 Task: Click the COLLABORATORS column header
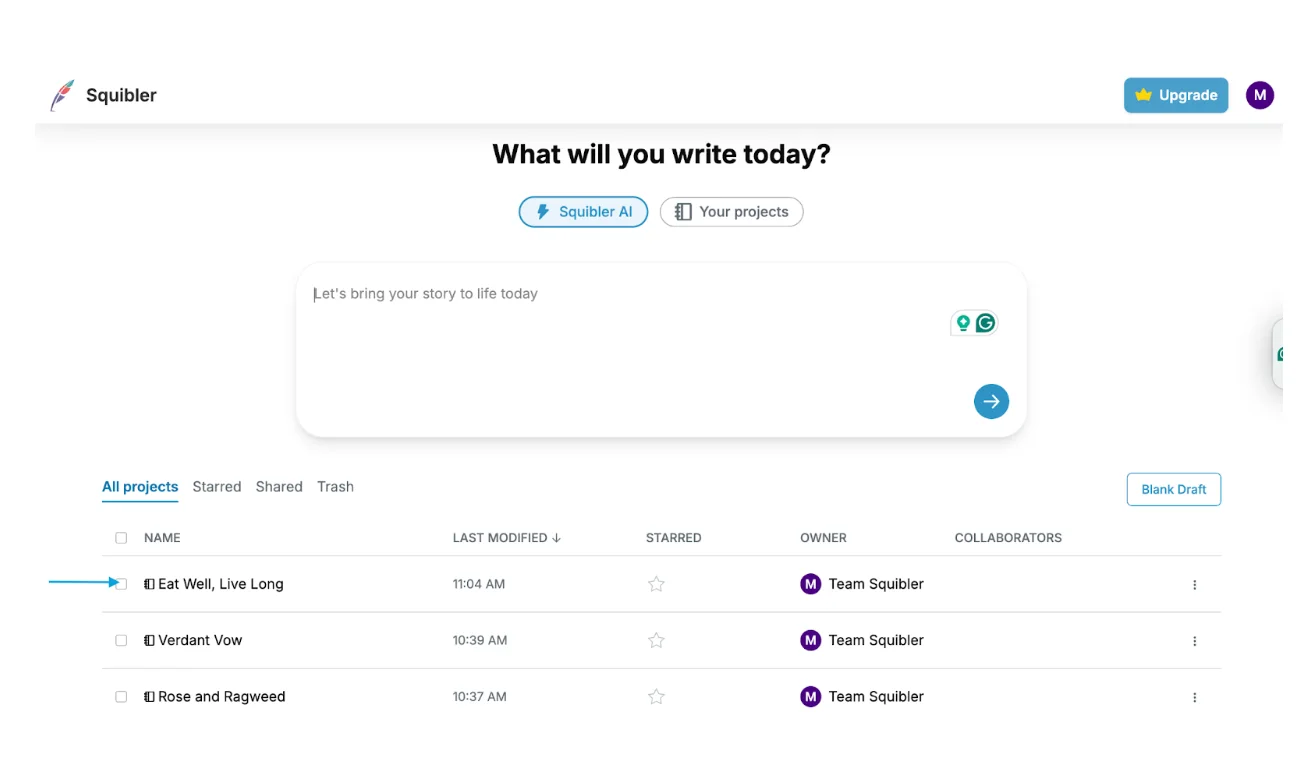click(x=1008, y=538)
